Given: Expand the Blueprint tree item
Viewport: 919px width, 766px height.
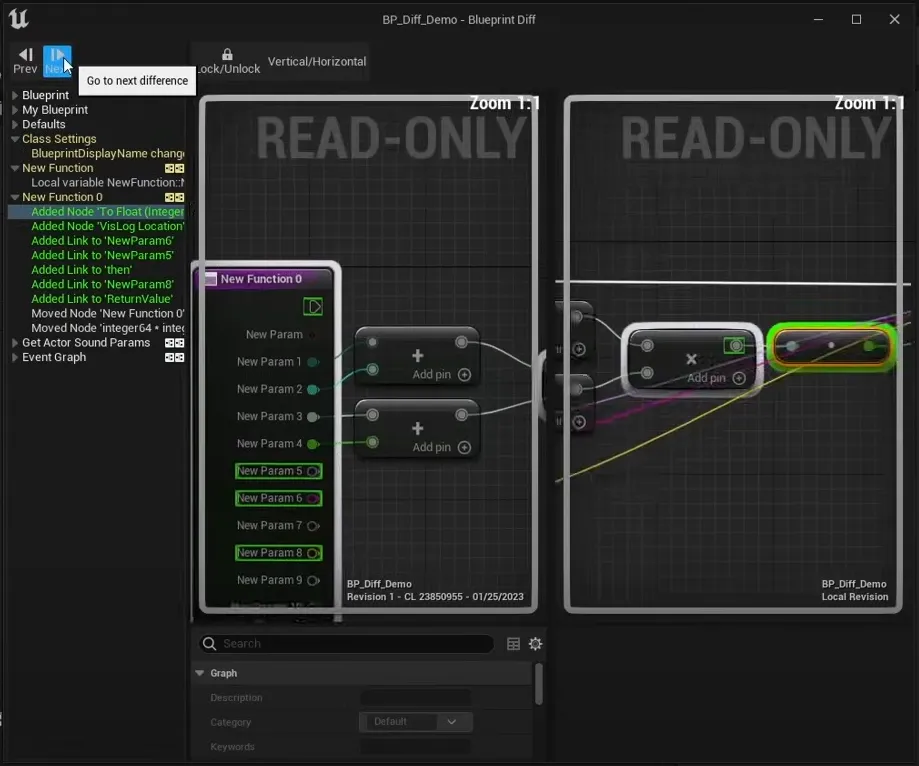Looking at the screenshot, I should (x=15, y=95).
